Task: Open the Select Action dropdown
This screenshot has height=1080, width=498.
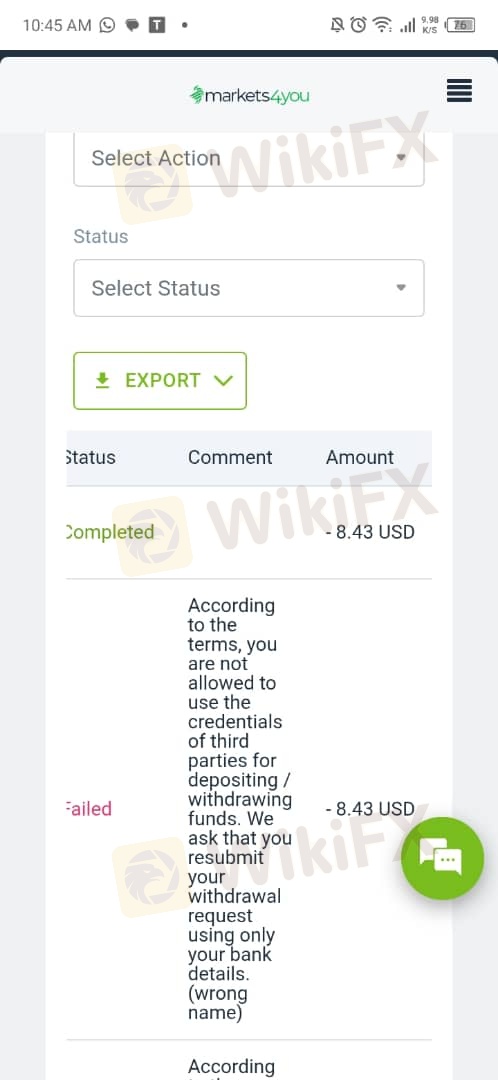Action: click(249, 158)
